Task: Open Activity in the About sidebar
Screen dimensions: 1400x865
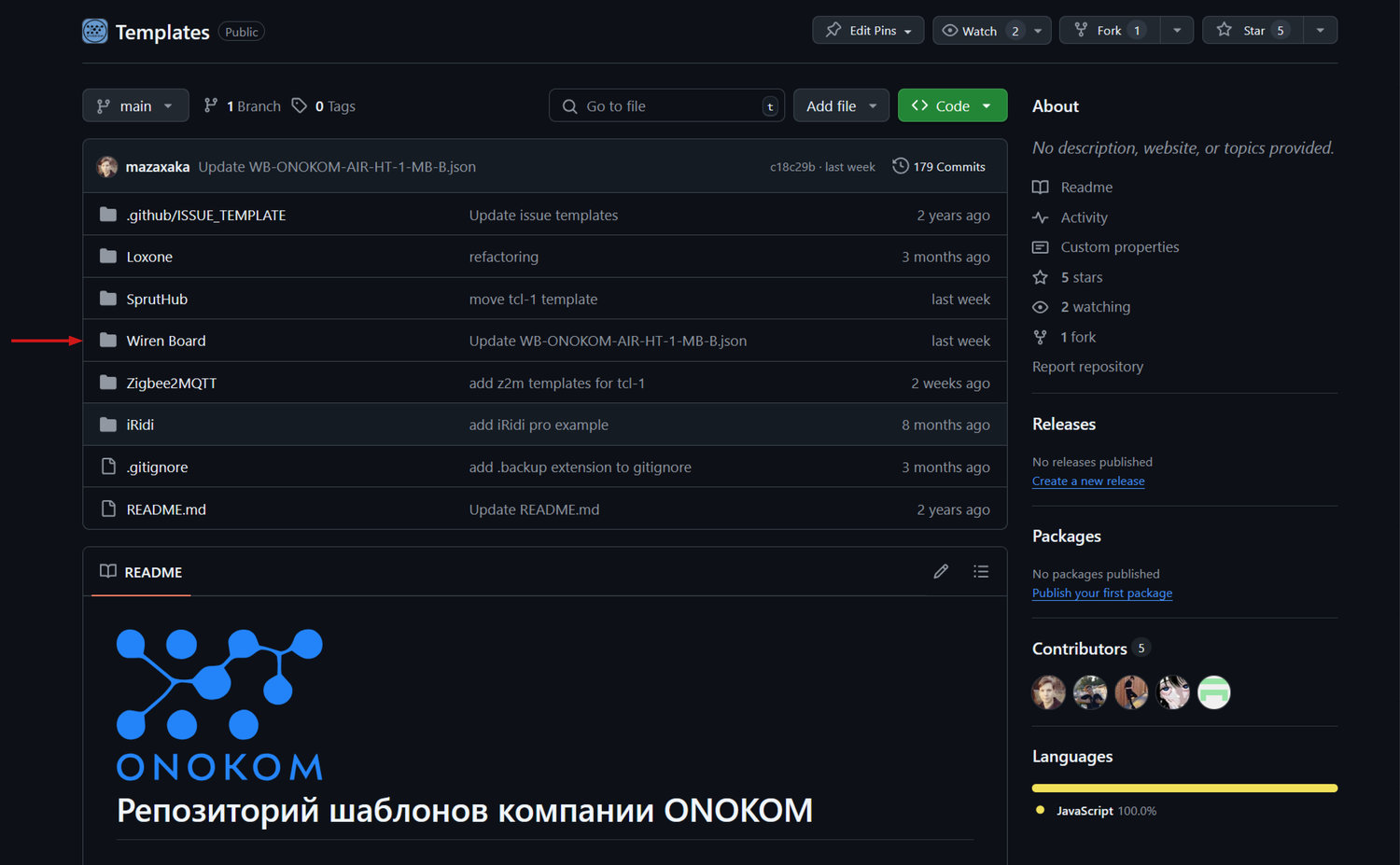Action: 1084,217
